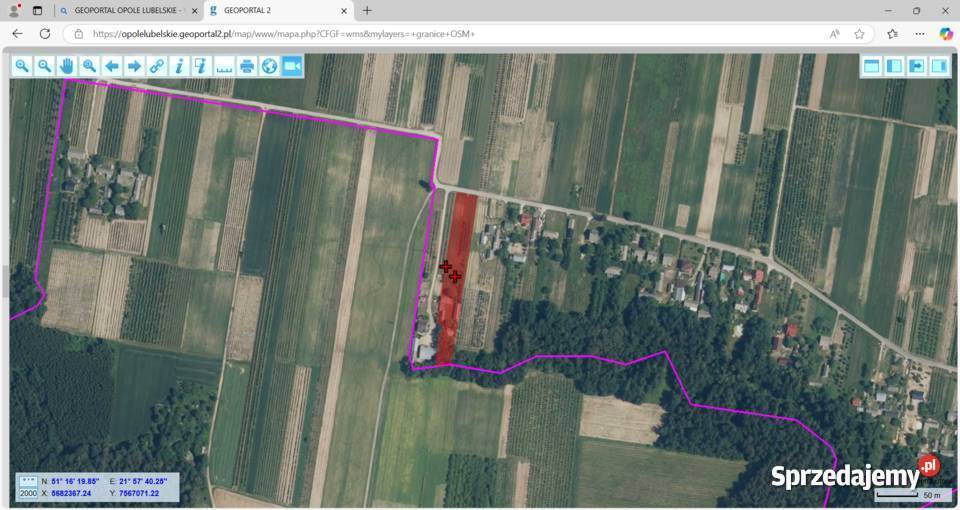
Task: Click the browser back arrow
Action: [18, 34]
